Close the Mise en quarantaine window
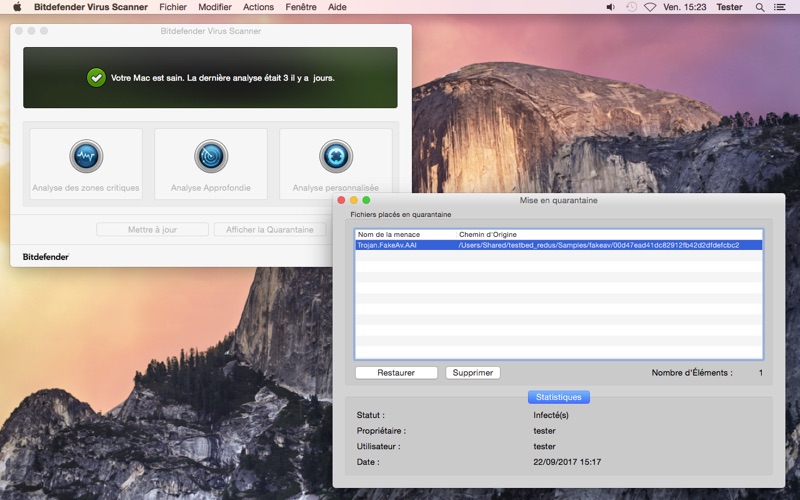 341,201
